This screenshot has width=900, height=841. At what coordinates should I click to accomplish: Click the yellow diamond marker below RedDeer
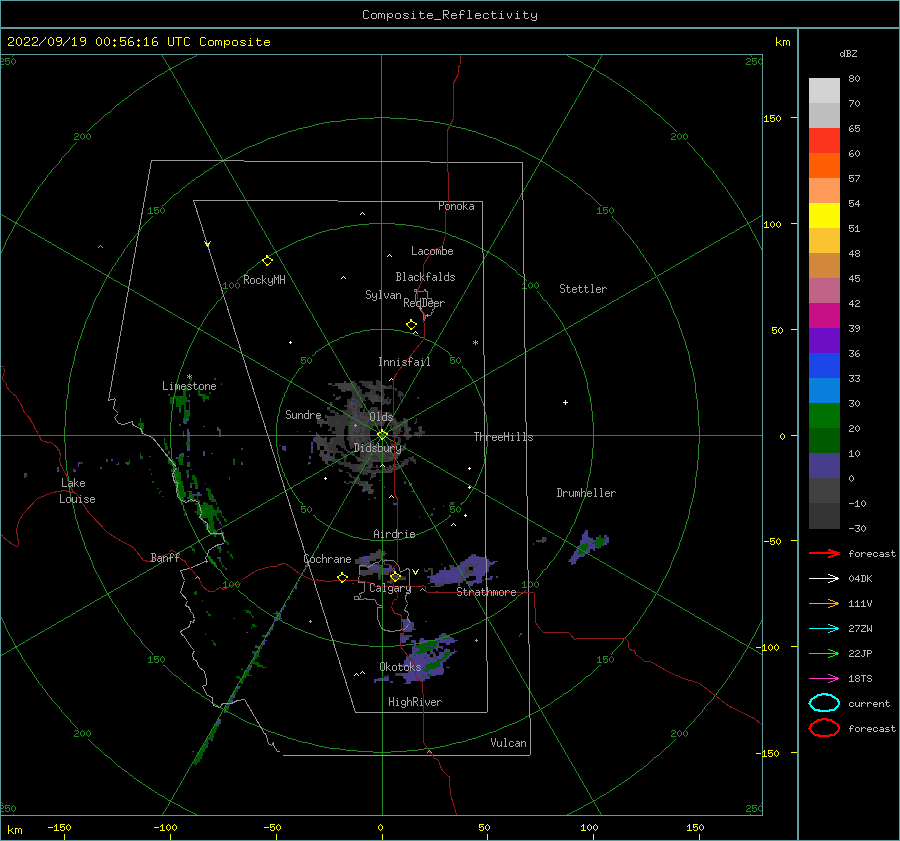[x=412, y=325]
